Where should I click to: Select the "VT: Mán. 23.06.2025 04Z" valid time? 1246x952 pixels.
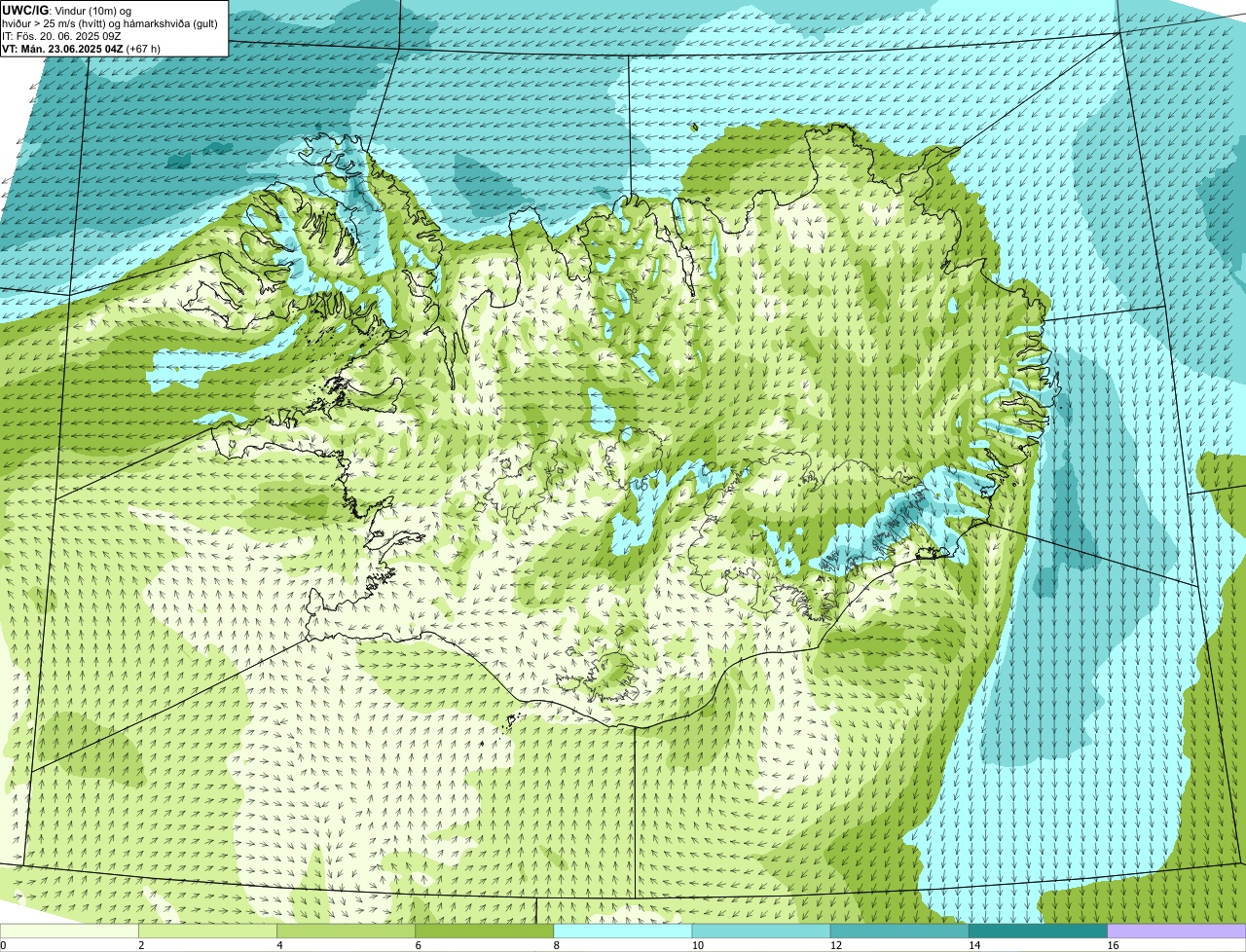click(62, 48)
